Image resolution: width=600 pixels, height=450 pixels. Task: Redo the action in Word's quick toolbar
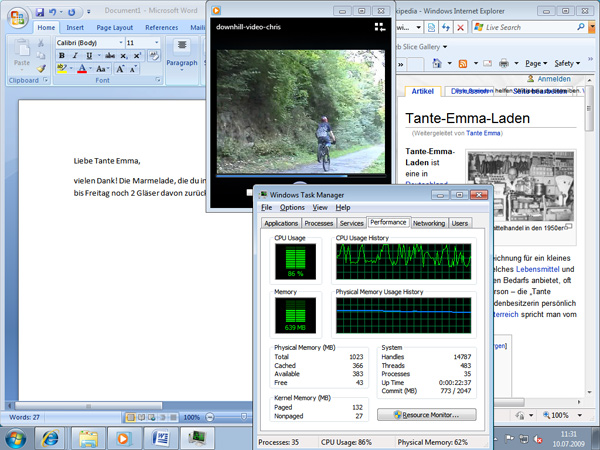[x=72, y=12]
